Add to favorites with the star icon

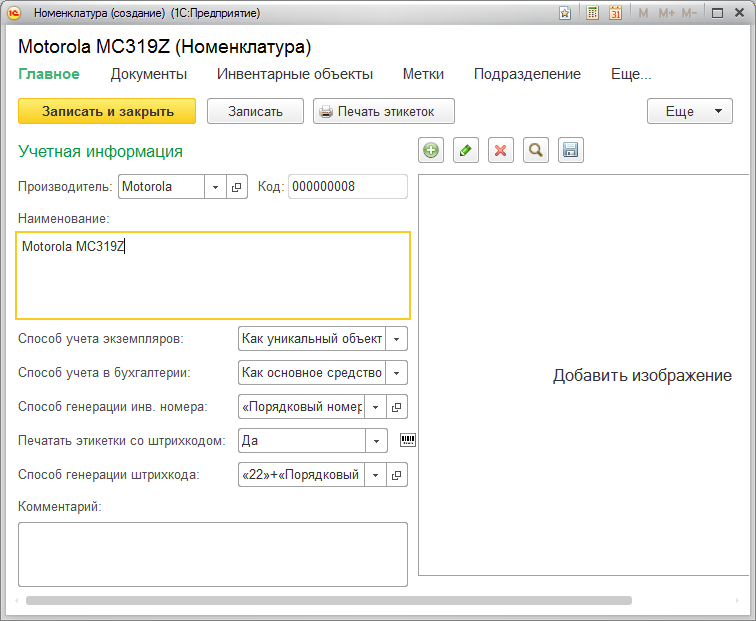[566, 13]
